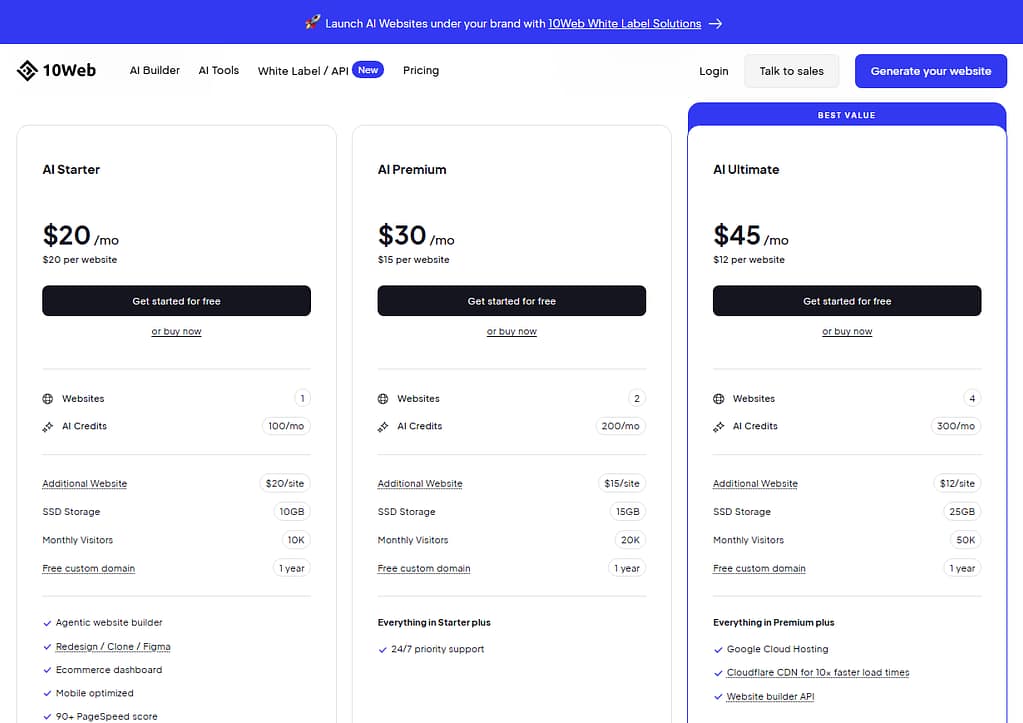The height and width of the screenshot is (723, 1023).
Task: Click the 50K Monthly Visitors value
Action: pyautogui.click(x=966, y=540)
